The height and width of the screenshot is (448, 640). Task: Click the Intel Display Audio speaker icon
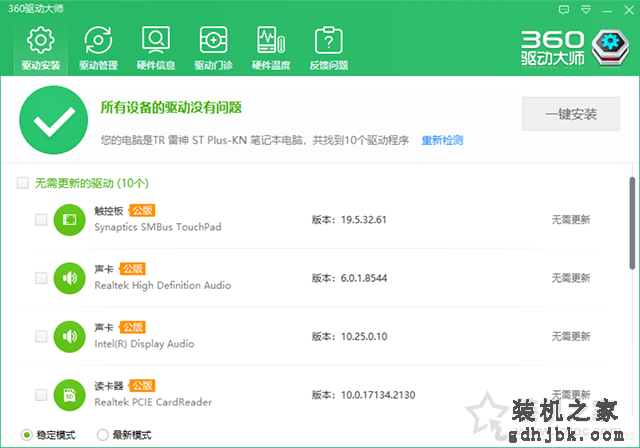[x=69, y=337]
